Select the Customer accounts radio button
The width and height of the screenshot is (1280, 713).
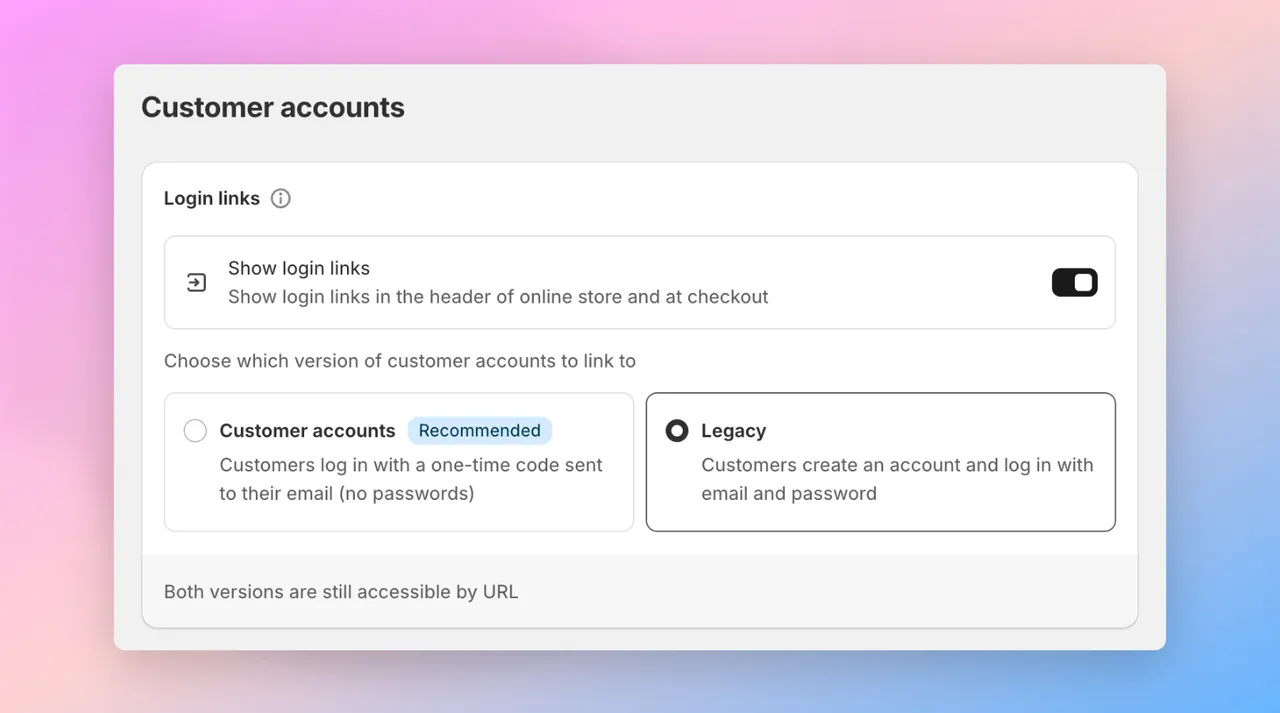[195, 430]
